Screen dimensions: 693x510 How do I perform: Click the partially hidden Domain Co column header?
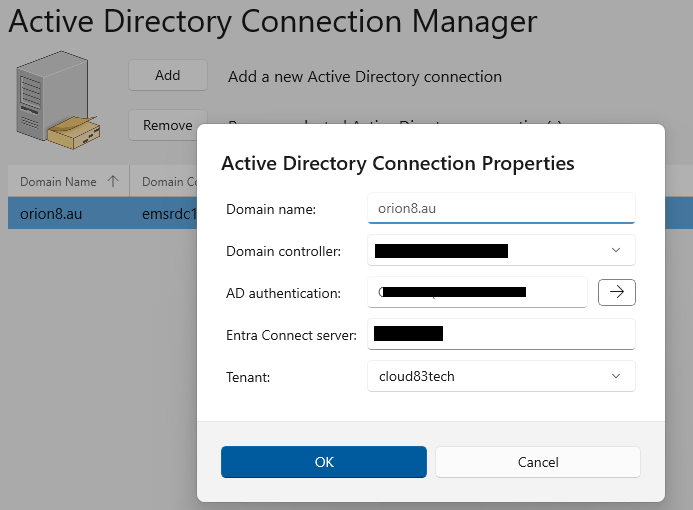pyautogui.click(x=164, y=182)
